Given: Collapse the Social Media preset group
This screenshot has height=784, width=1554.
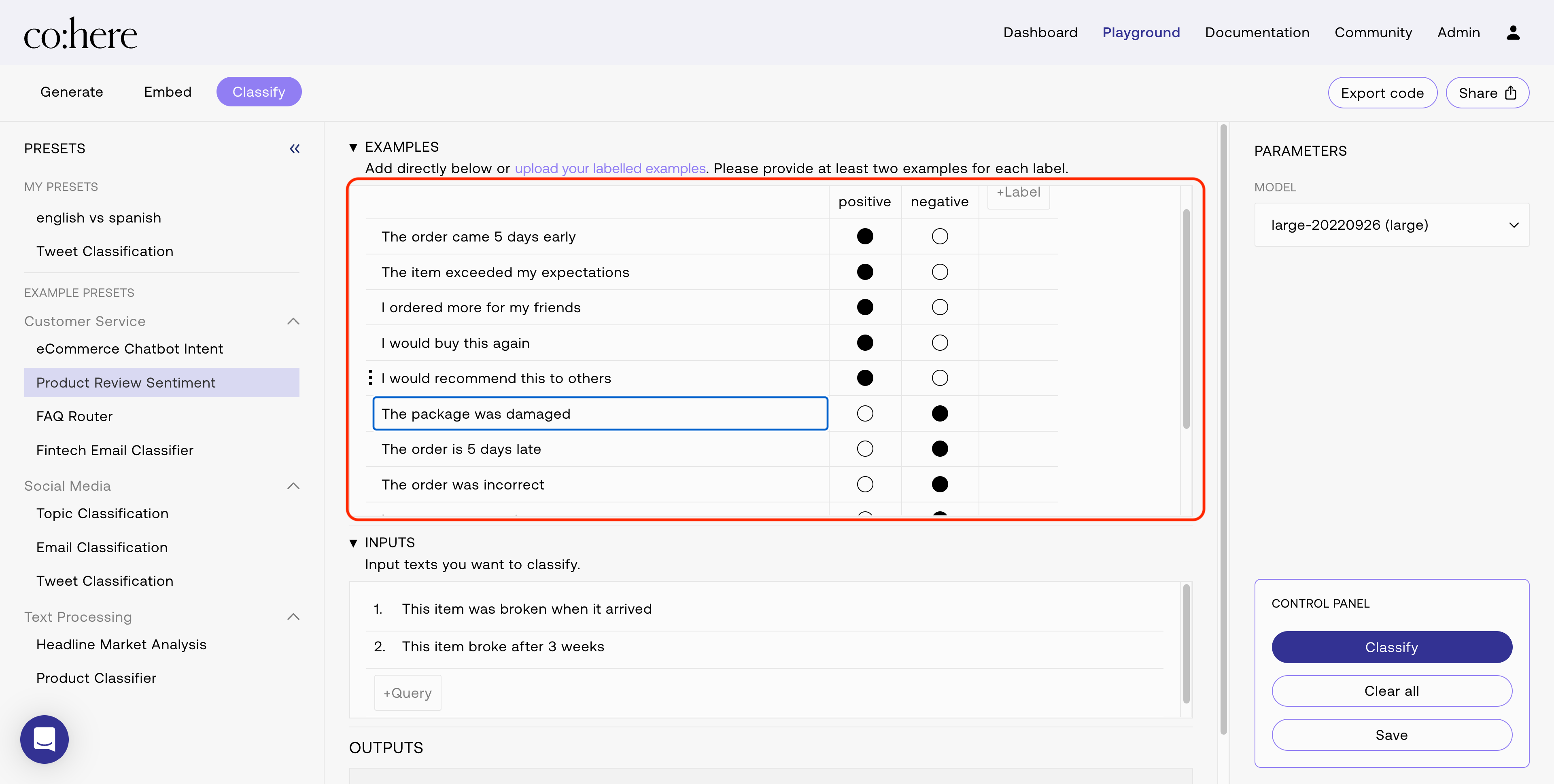Looking at the screenshot, I should (x=293, y=486).
